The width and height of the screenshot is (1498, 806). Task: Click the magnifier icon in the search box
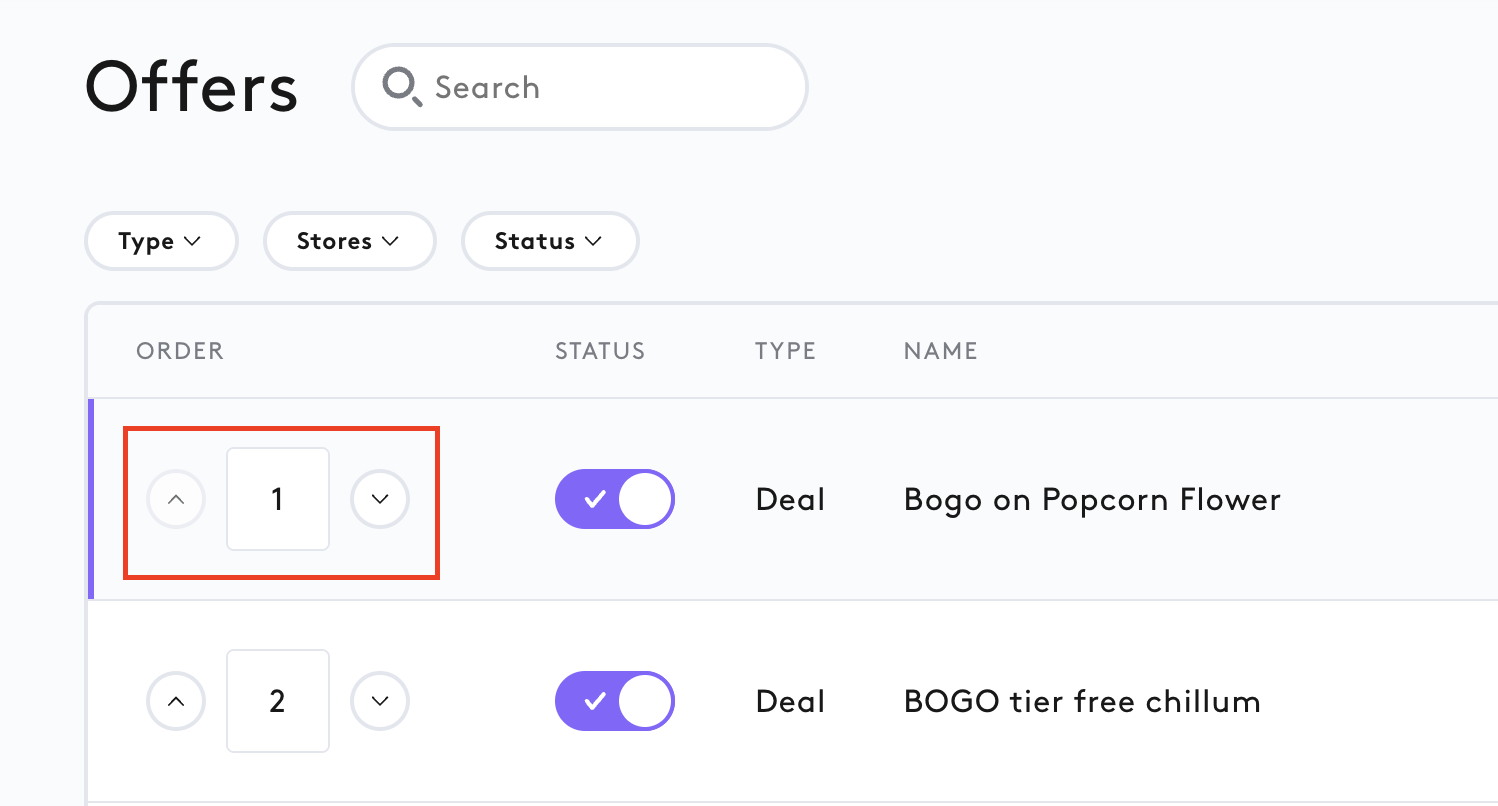pos(403,88)
